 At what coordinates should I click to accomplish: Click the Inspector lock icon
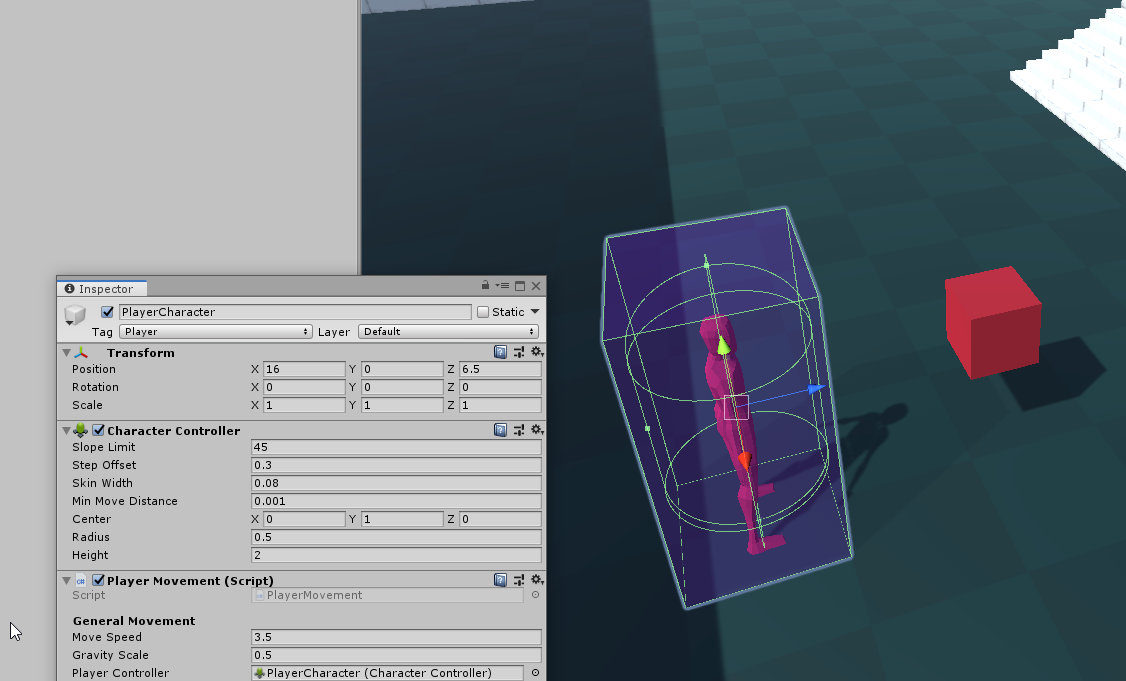click(485, 285)
